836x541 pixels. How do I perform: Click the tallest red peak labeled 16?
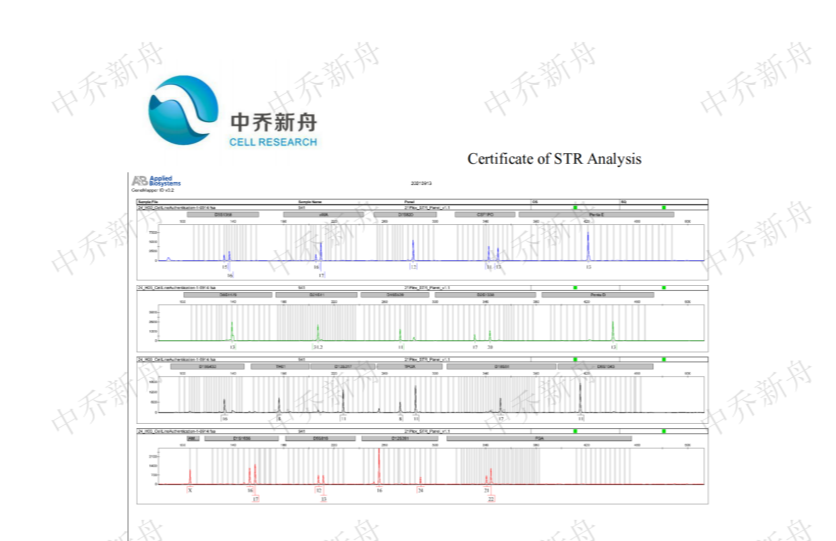click(x=379, y=466)
